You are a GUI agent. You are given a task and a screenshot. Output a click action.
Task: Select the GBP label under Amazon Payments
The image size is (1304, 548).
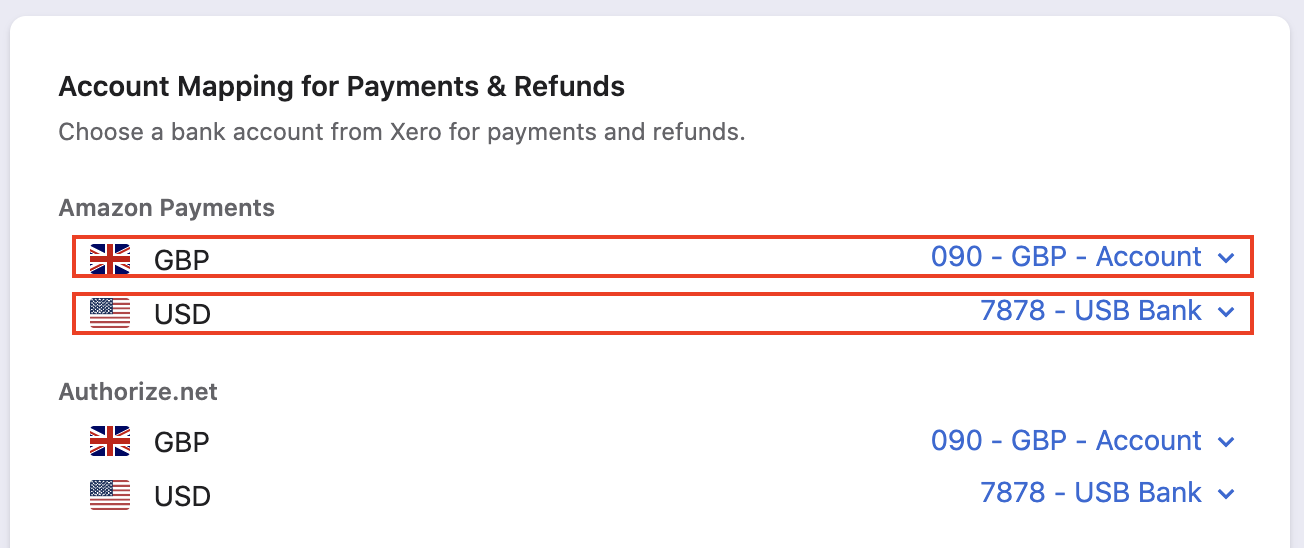coord(182,260)
